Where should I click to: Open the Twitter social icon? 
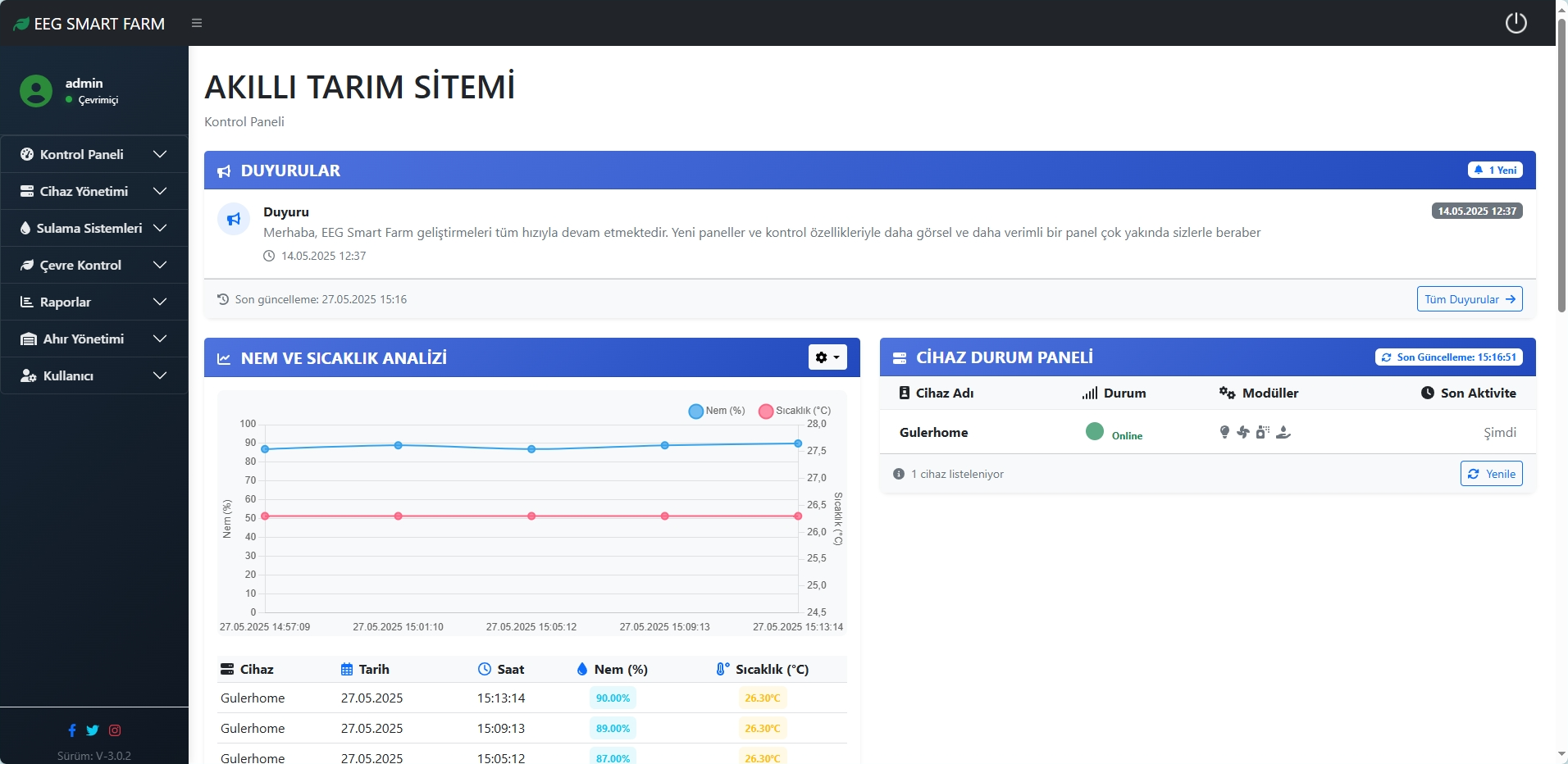click(x=93, y=730)
